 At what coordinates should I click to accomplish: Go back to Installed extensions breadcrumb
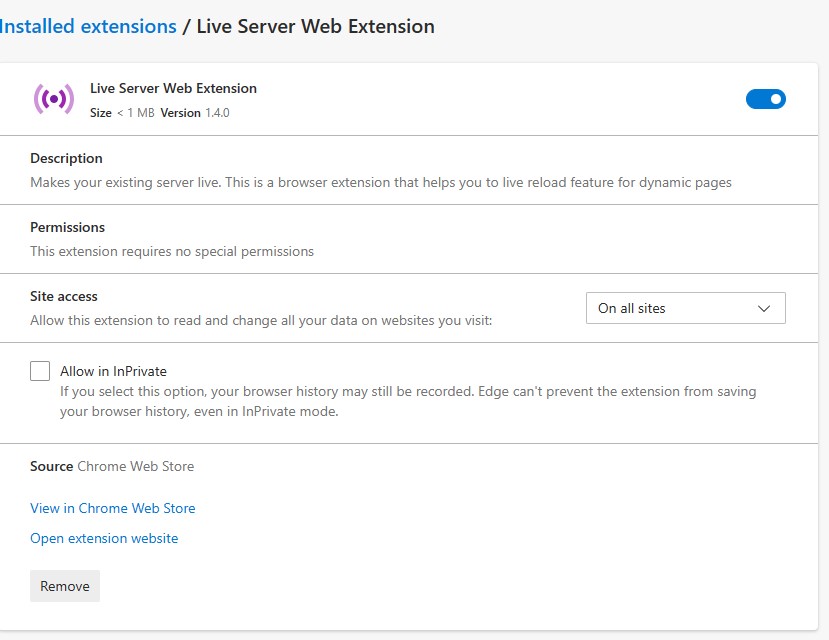(x=88, y=26)
